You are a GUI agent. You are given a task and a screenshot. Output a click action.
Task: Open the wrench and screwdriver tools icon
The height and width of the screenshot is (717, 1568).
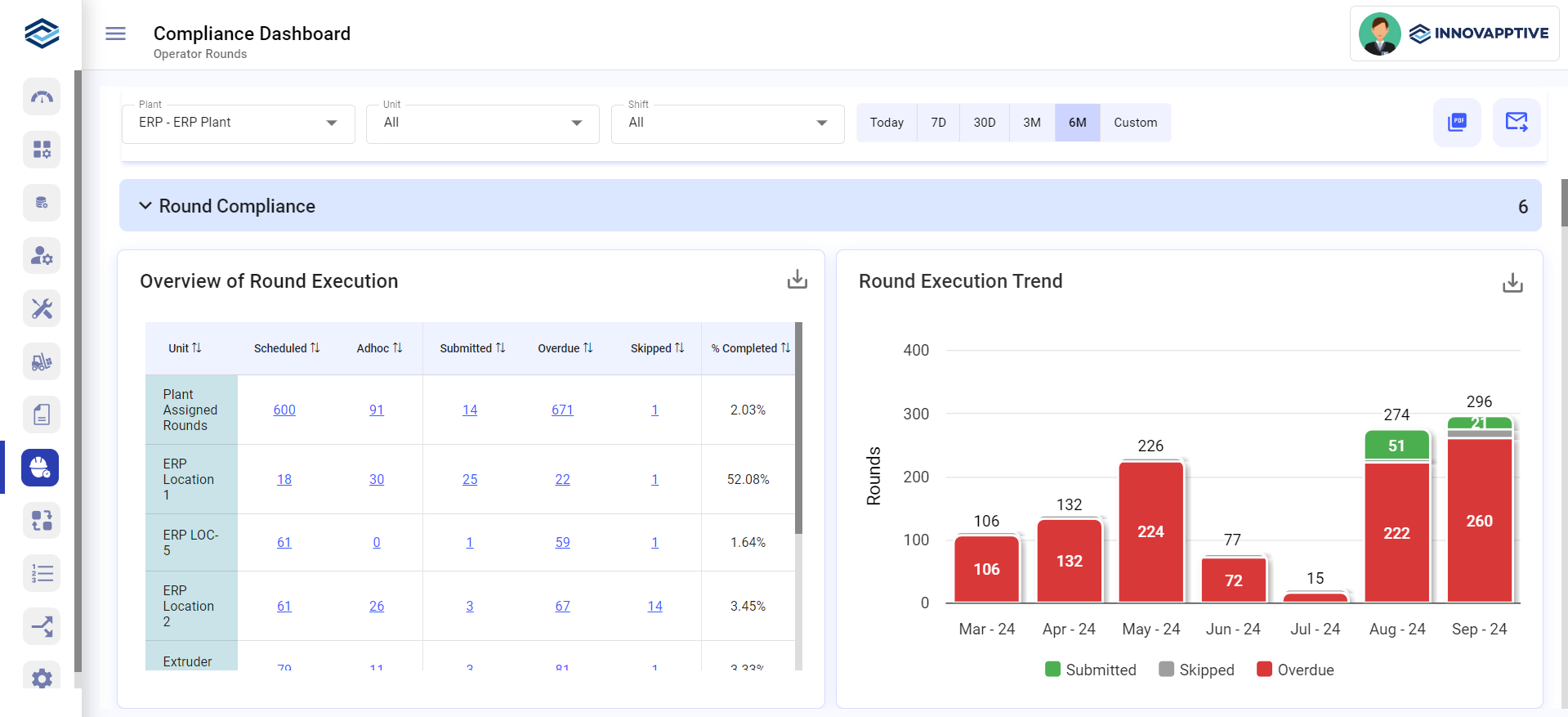42,308
